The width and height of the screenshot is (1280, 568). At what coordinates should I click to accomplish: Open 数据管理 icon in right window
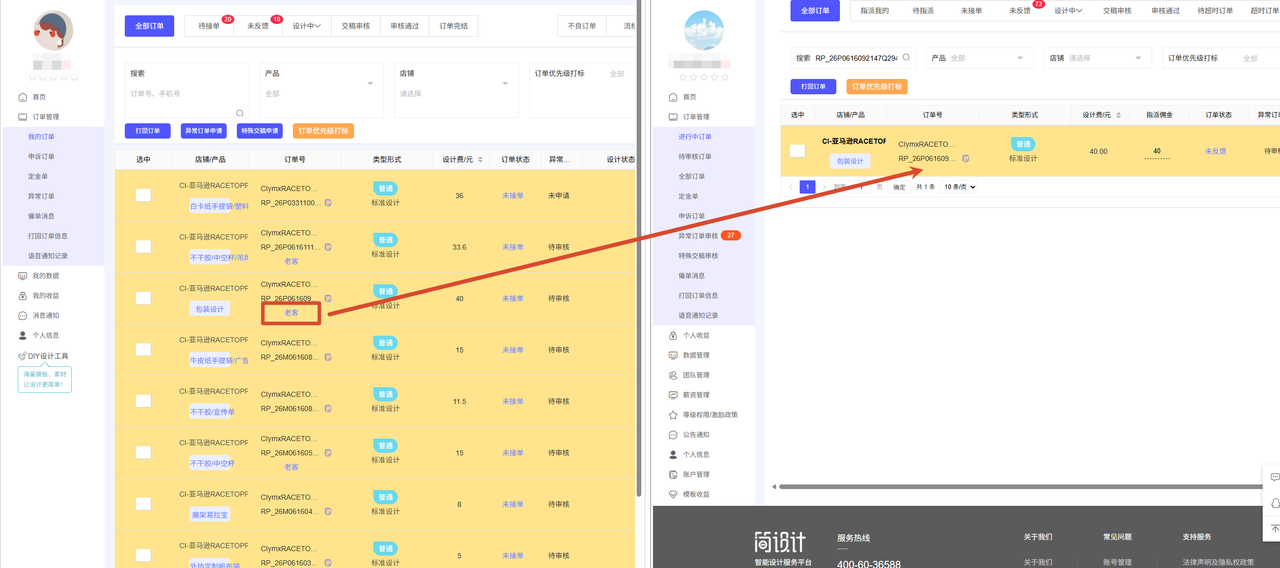pos(673,355)
